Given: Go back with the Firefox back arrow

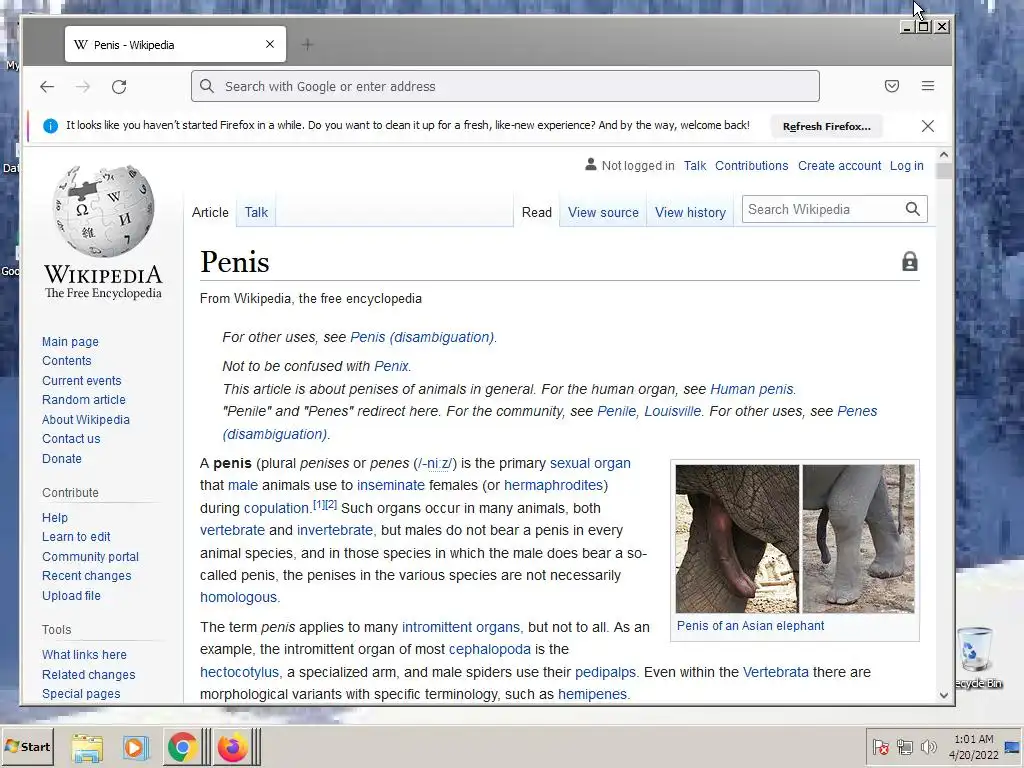Looking at the screenshot, I should pos(47,87).
